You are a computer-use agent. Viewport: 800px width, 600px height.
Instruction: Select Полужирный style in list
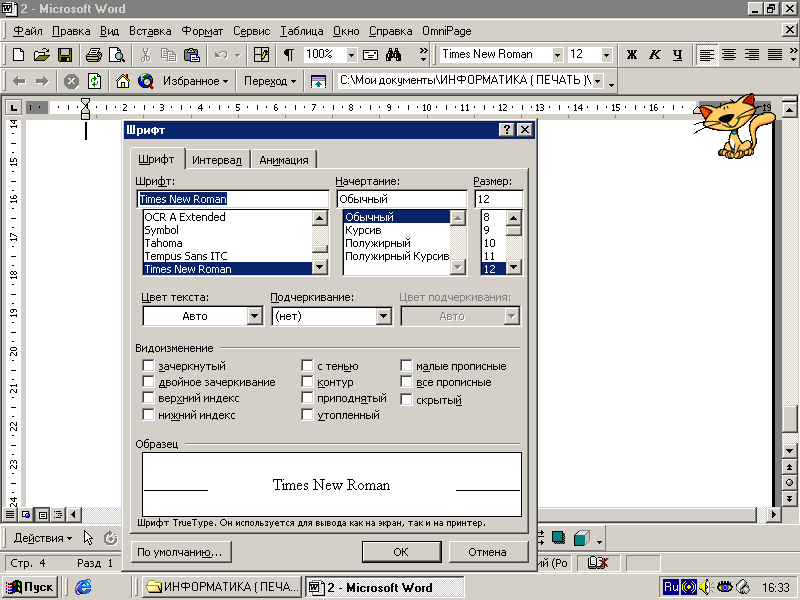(x=396, y=243)
